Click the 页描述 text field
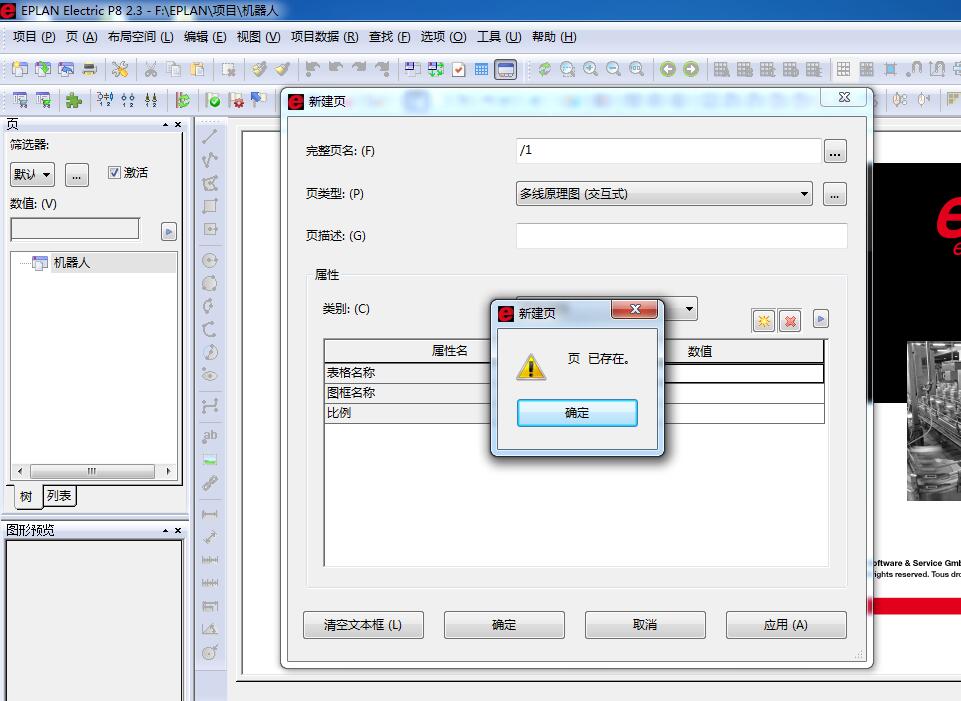 click(681, 236)
